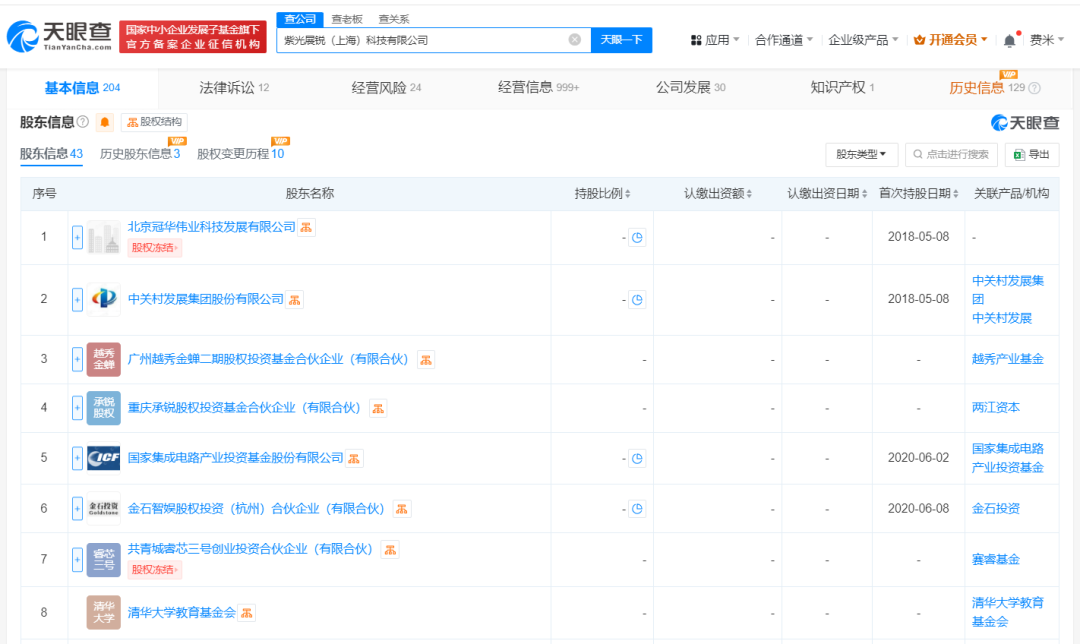Open the 企业级产品 dropdown menu

click(x=863, y=40)
